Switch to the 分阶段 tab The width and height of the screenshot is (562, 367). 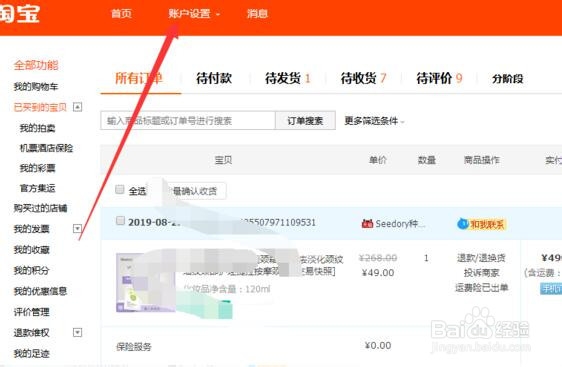508,78
